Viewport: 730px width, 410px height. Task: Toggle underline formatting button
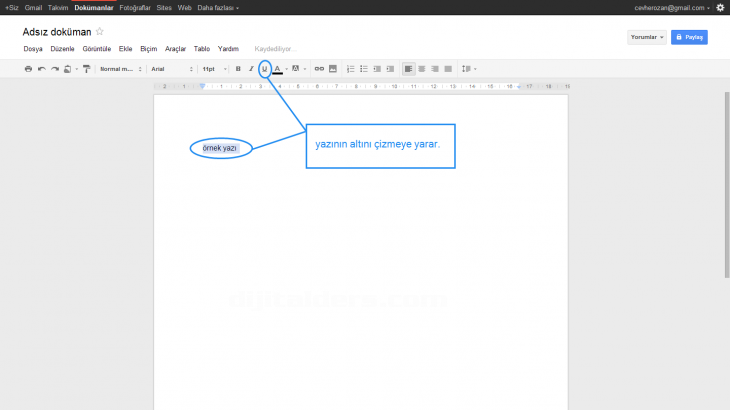click(x=264, y=69)
